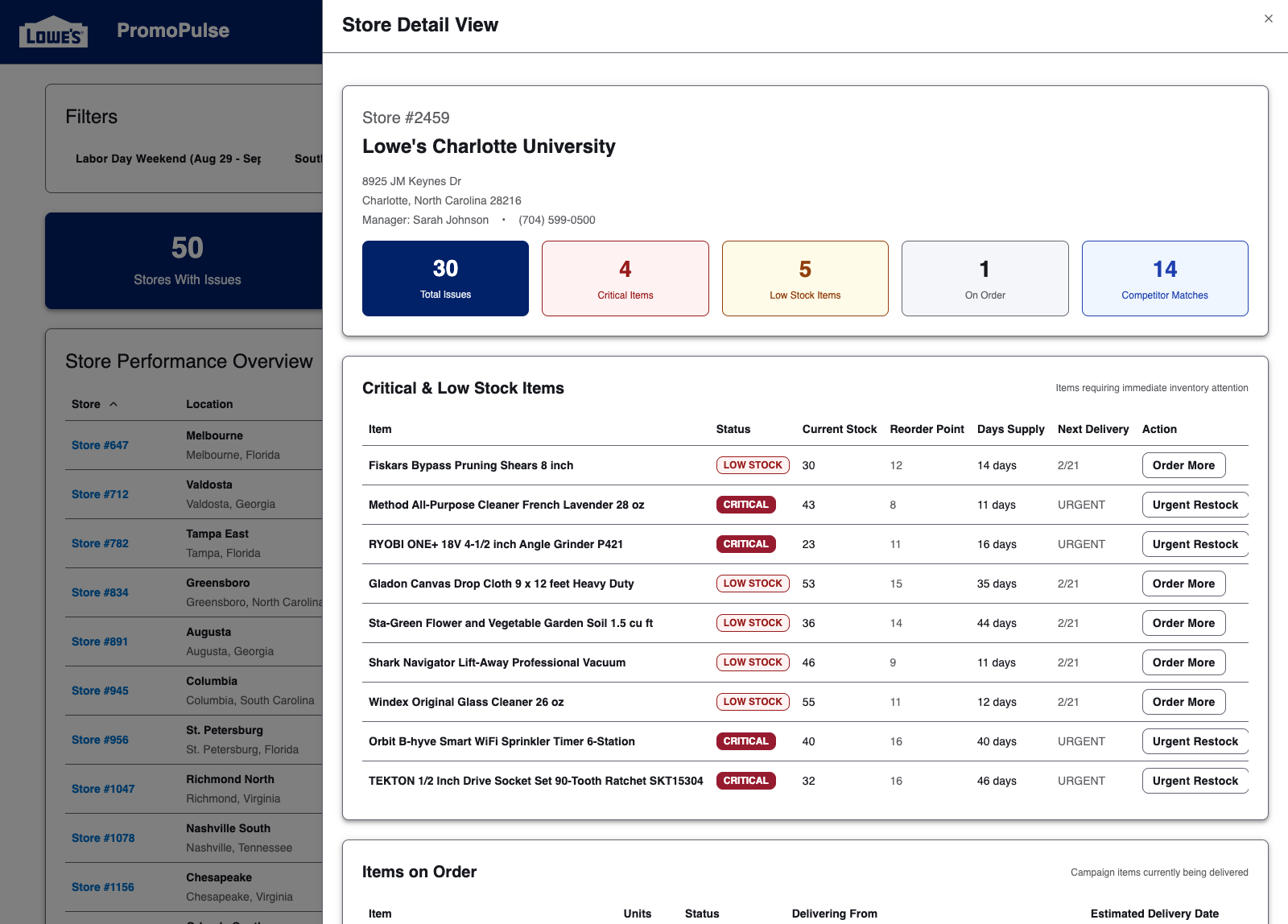Click the CRITICAL badge on Method cleaner
Image resolution: width=1288 pixels, height=924 pixels.
[x=745, y=505]
